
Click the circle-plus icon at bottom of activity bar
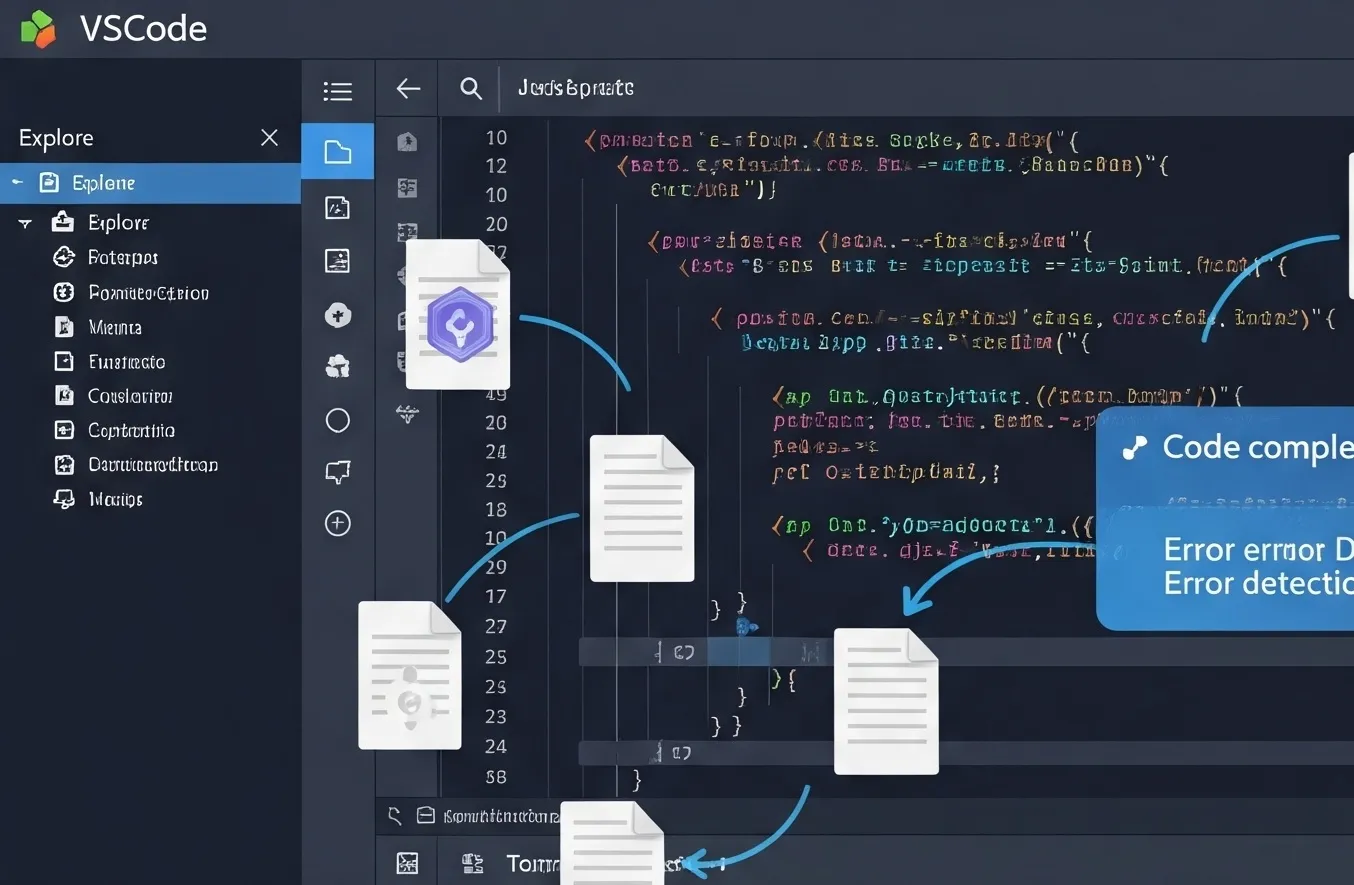pos(337,523)
